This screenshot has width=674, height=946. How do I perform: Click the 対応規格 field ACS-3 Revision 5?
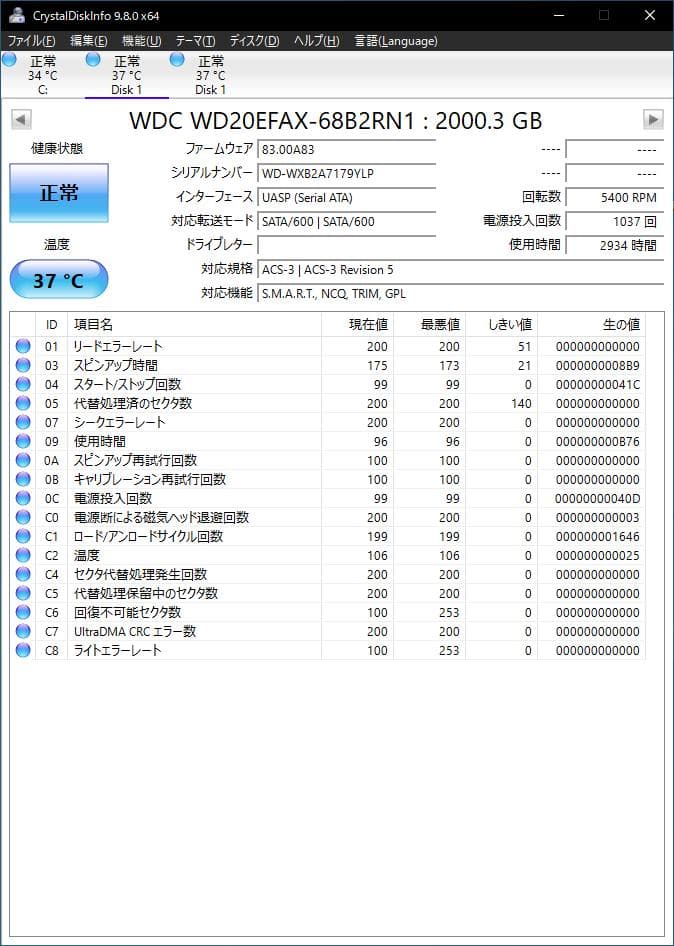[x=460, y=270]
